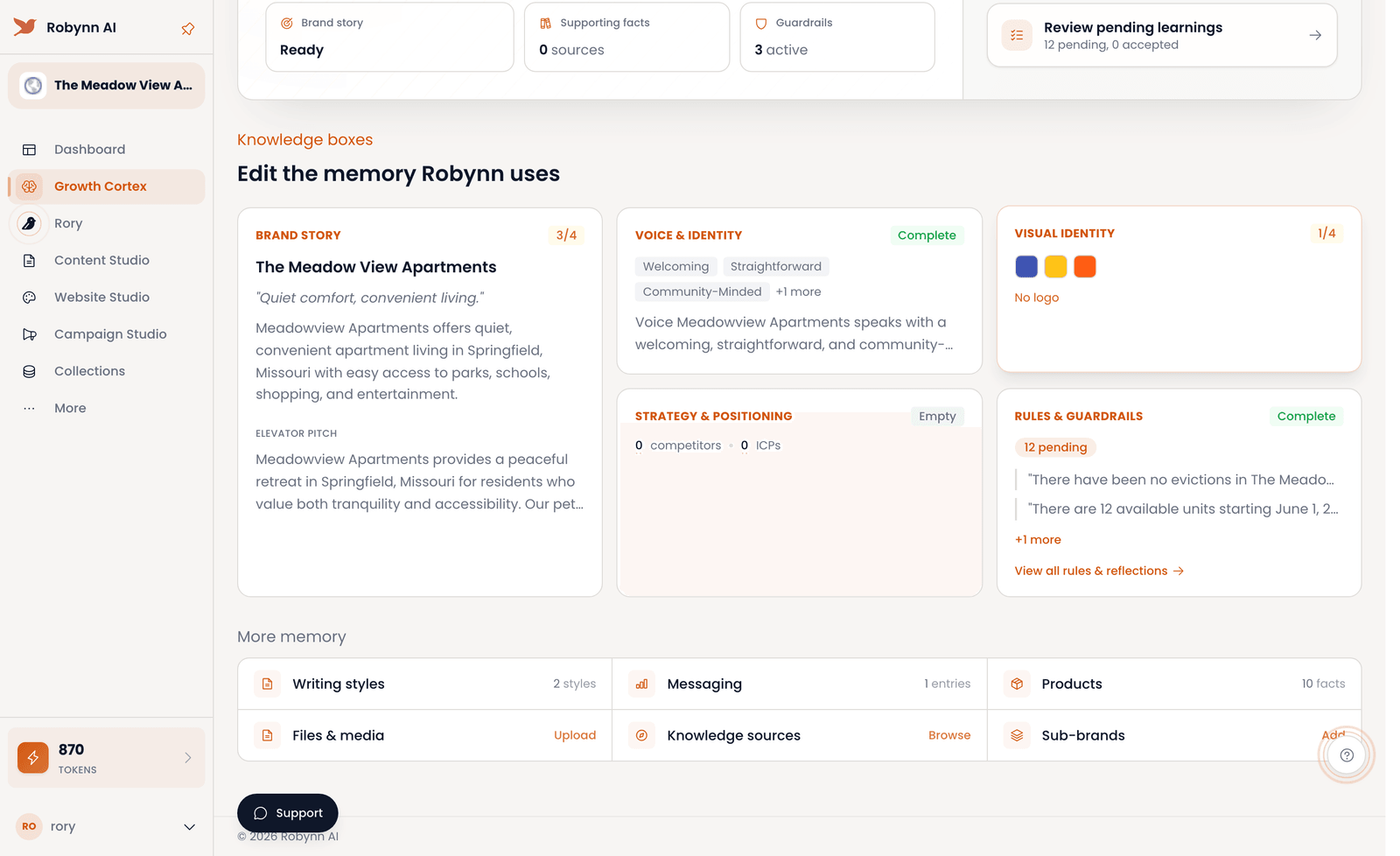The width and height of the screenshot is (1400, 856).
Task: Open the Products memory row
Action: 1174,684
